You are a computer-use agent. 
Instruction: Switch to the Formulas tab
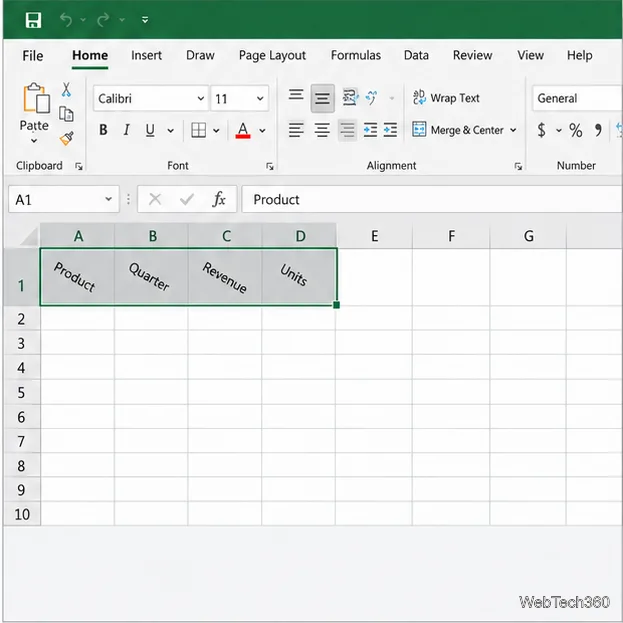point(356,56)
